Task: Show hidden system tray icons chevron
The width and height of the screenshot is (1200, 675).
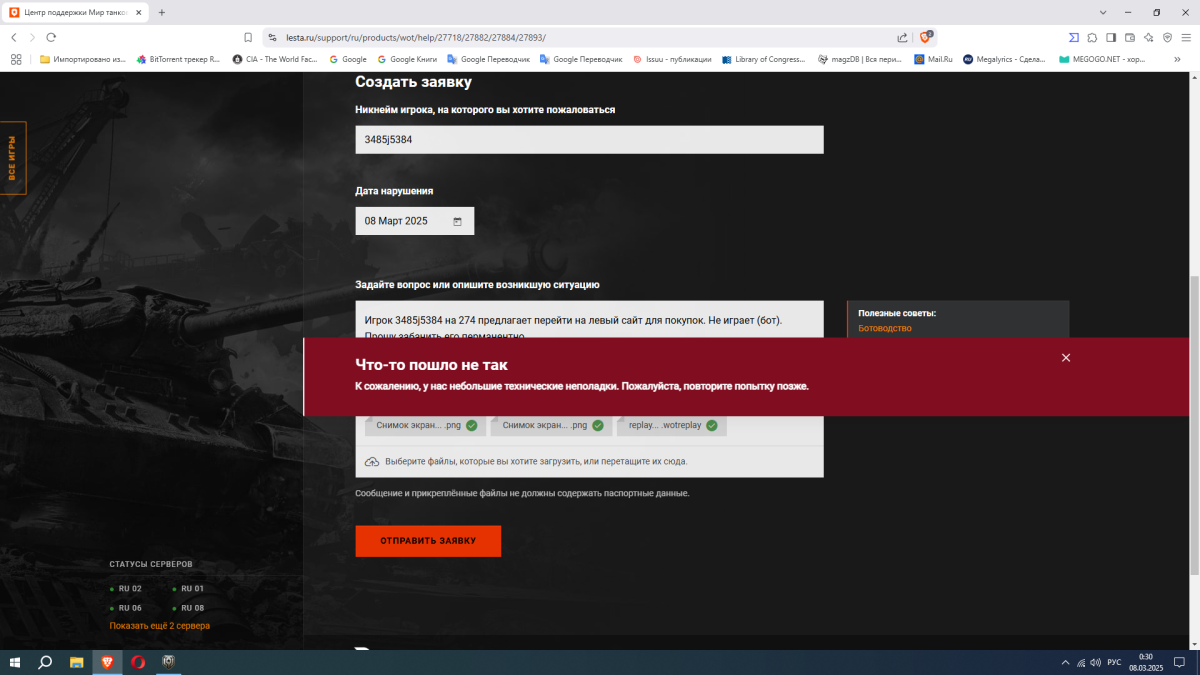Action: tap(1066, 662)
